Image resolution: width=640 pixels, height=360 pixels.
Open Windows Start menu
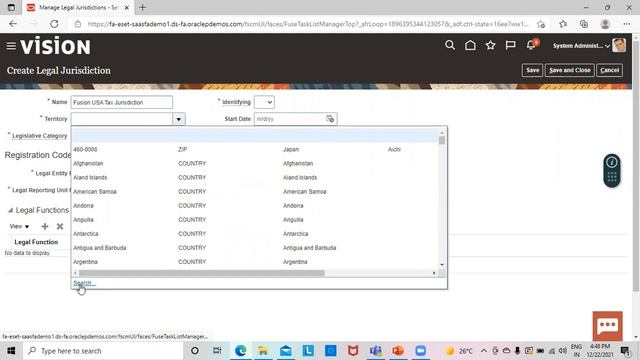11,351
